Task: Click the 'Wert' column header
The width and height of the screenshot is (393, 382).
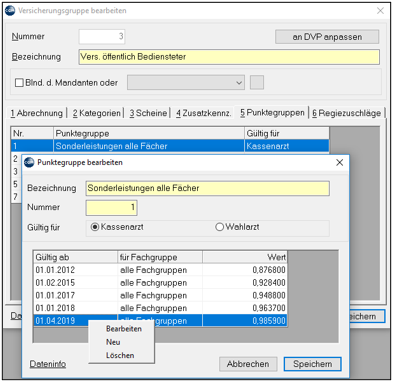Action: [245, 257]
